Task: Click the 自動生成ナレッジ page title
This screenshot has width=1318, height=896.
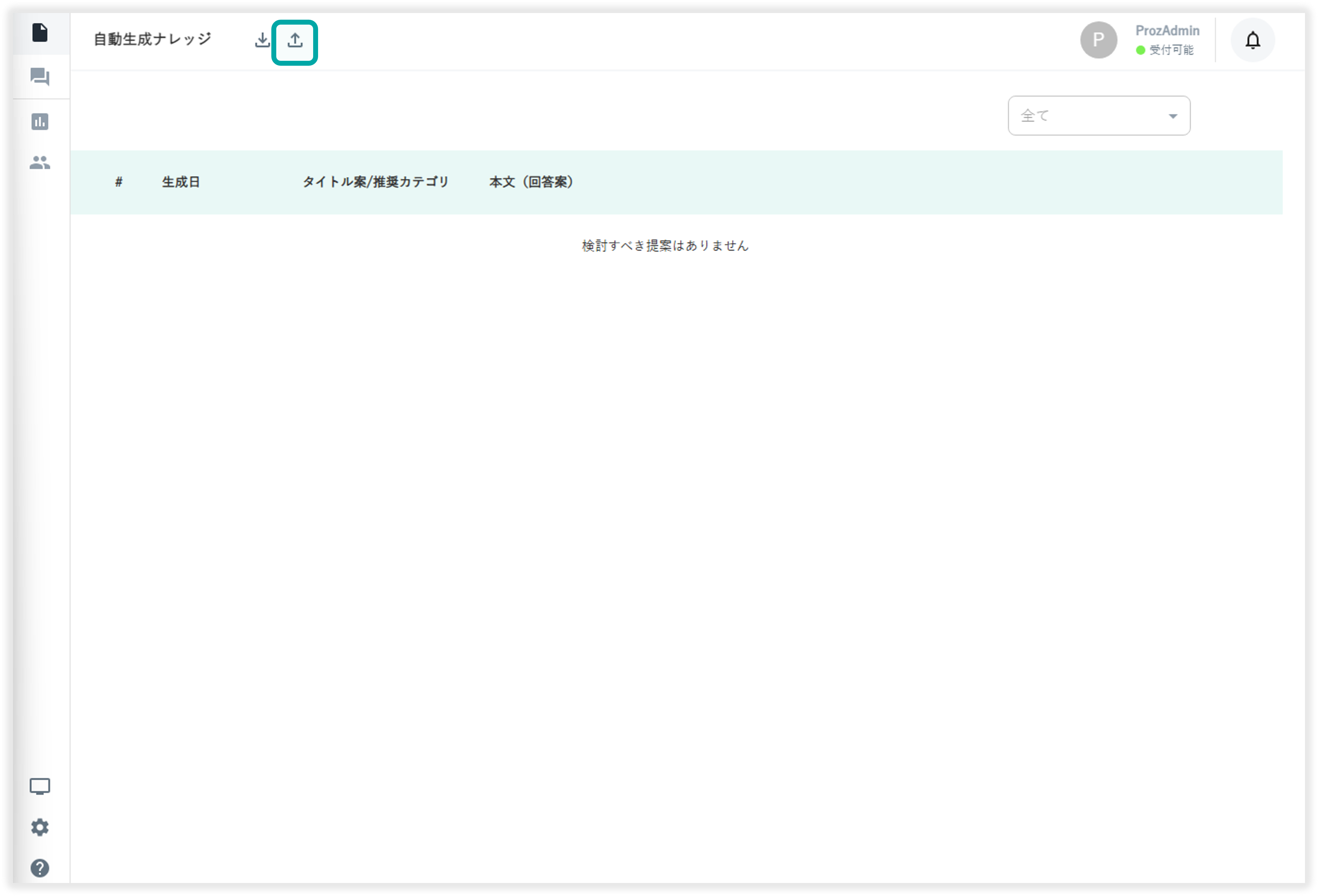Action: tap(153, 39)
